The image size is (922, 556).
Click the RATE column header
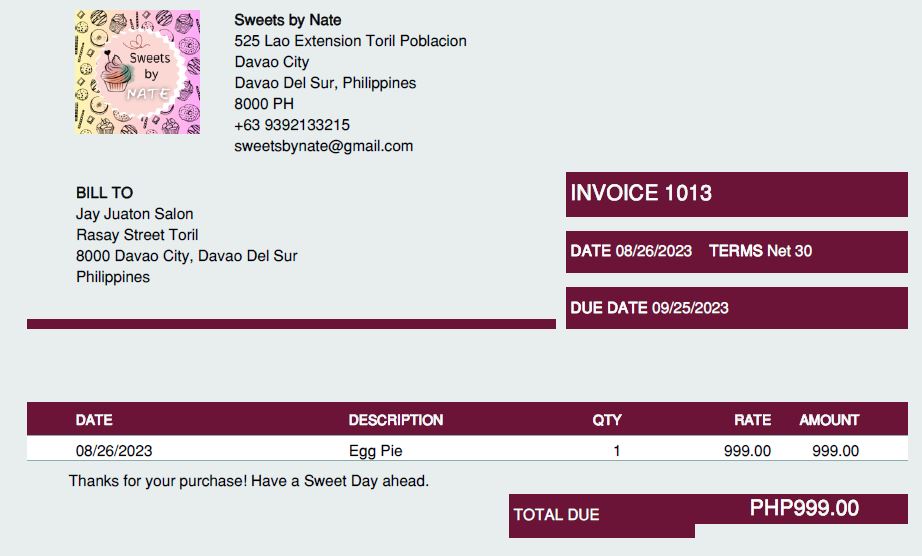(x=752, y=420)
